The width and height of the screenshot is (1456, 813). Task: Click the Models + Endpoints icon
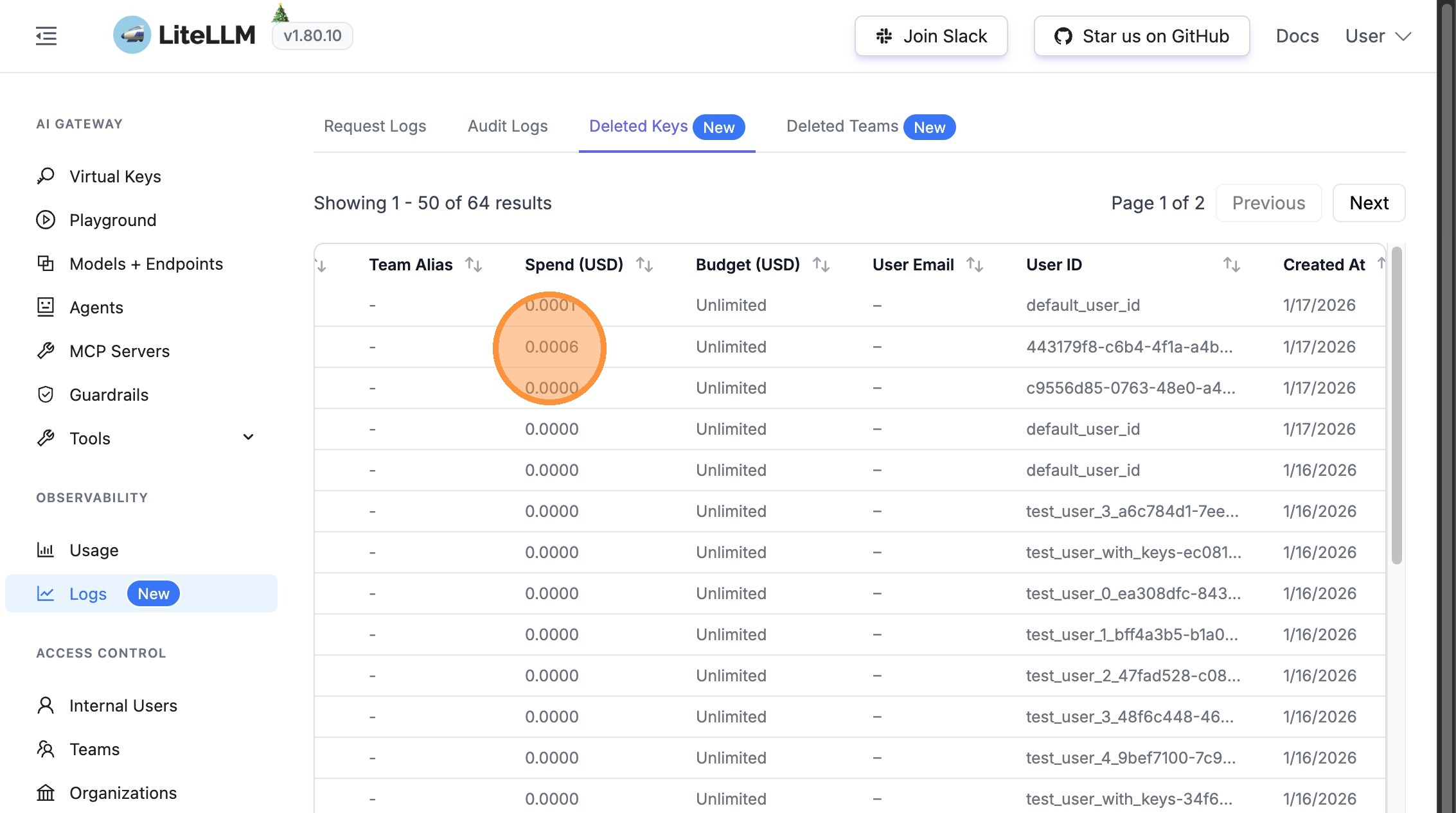click(x=46, y=263)
